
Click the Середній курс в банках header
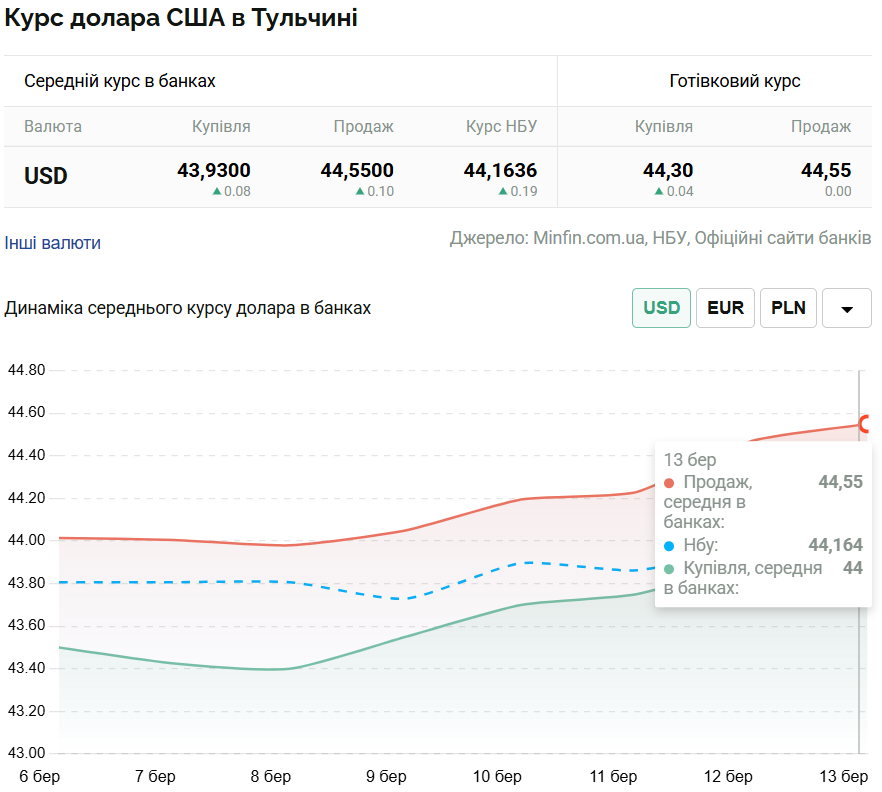[120, 81]
